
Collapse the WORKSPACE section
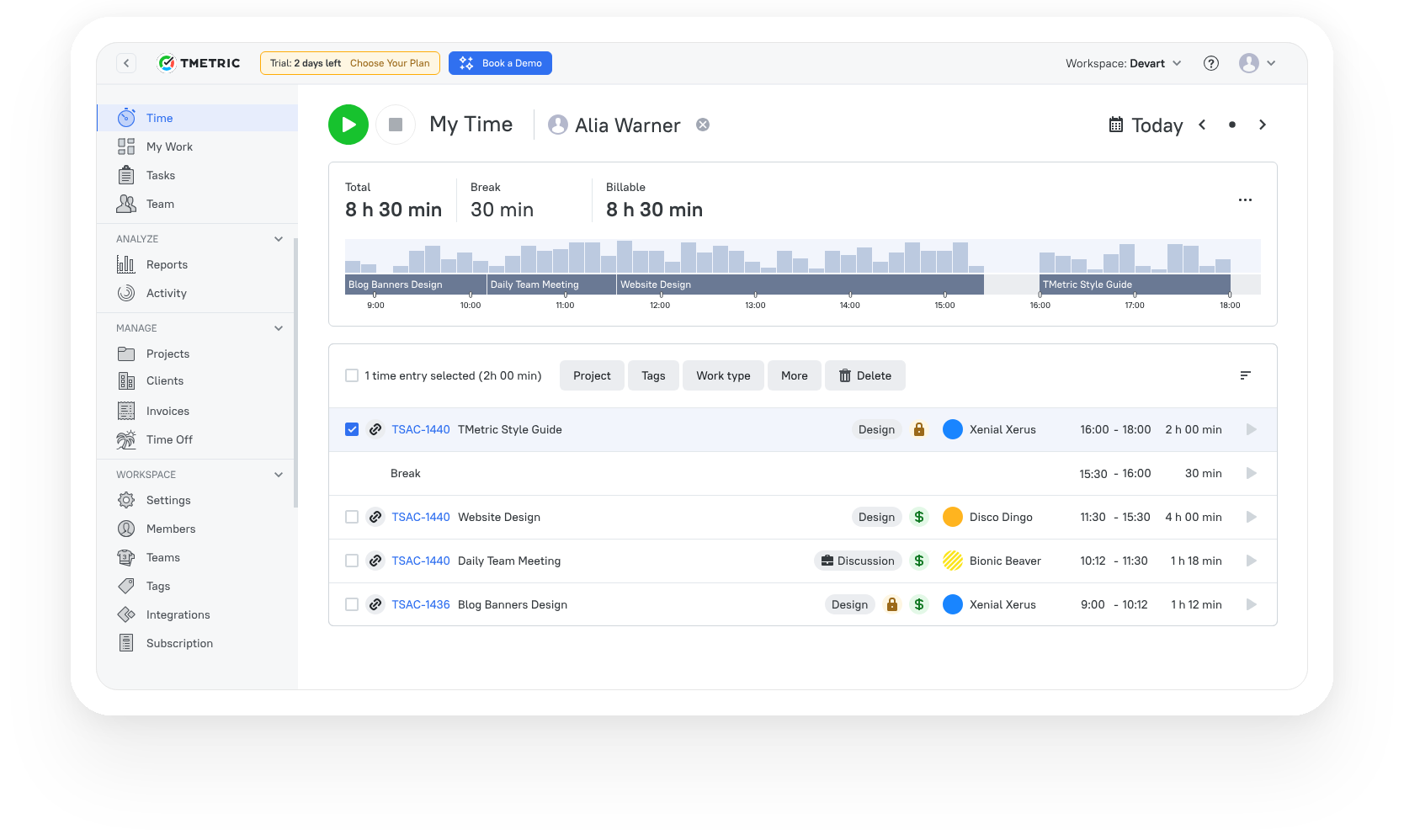(279, 475)
